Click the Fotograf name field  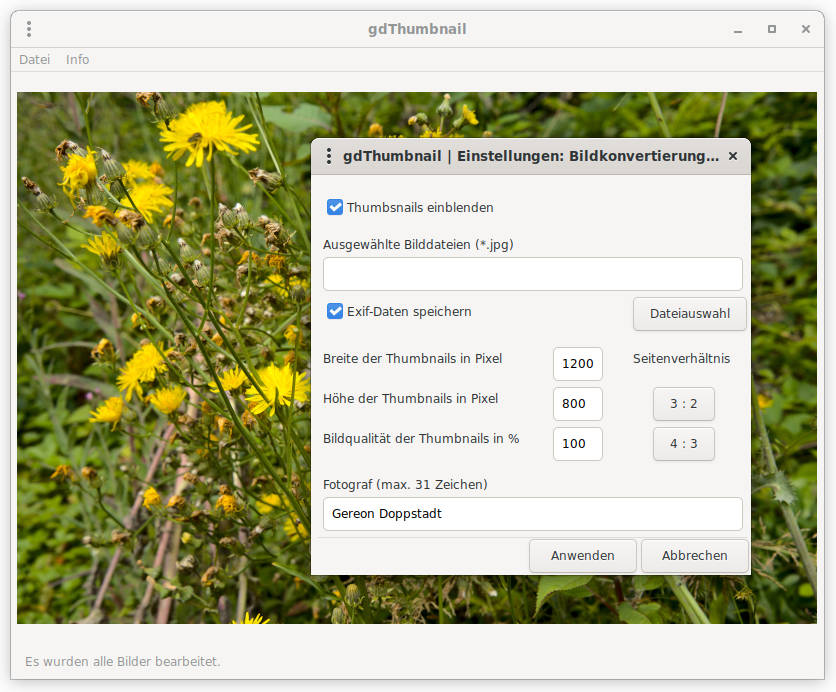[532, 514]
